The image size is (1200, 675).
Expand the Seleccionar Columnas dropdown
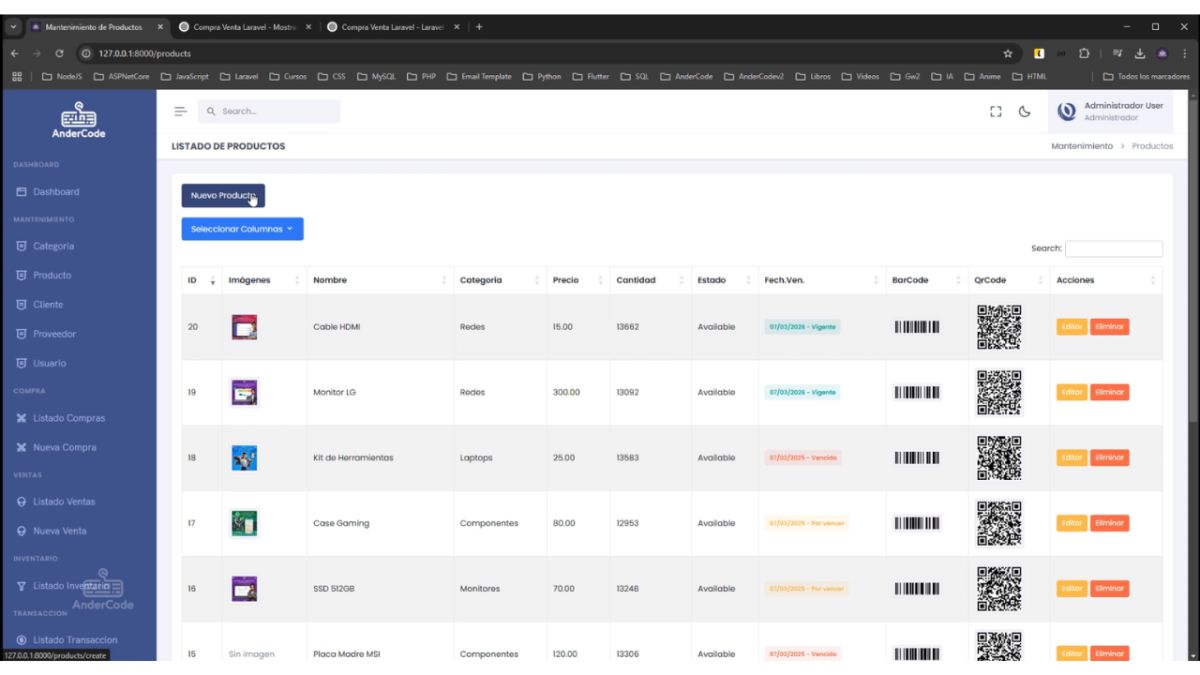tap(242, 229)
